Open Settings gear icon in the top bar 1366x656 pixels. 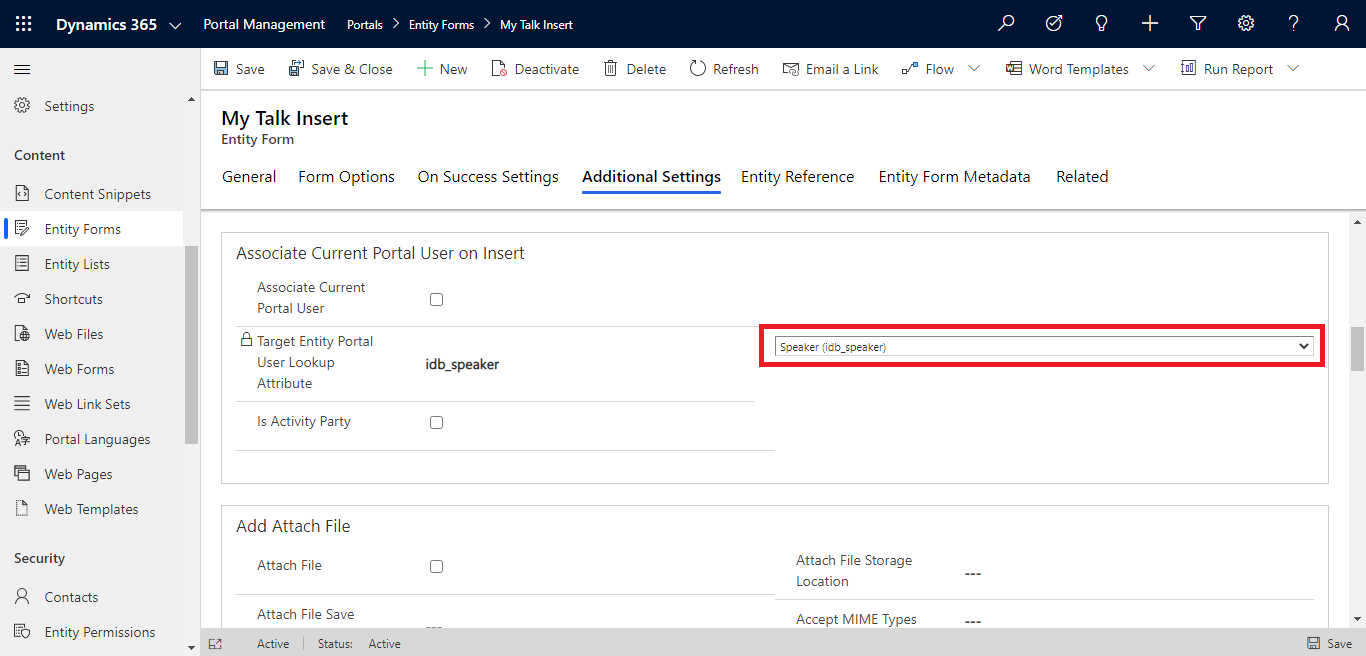point(1246,23)
